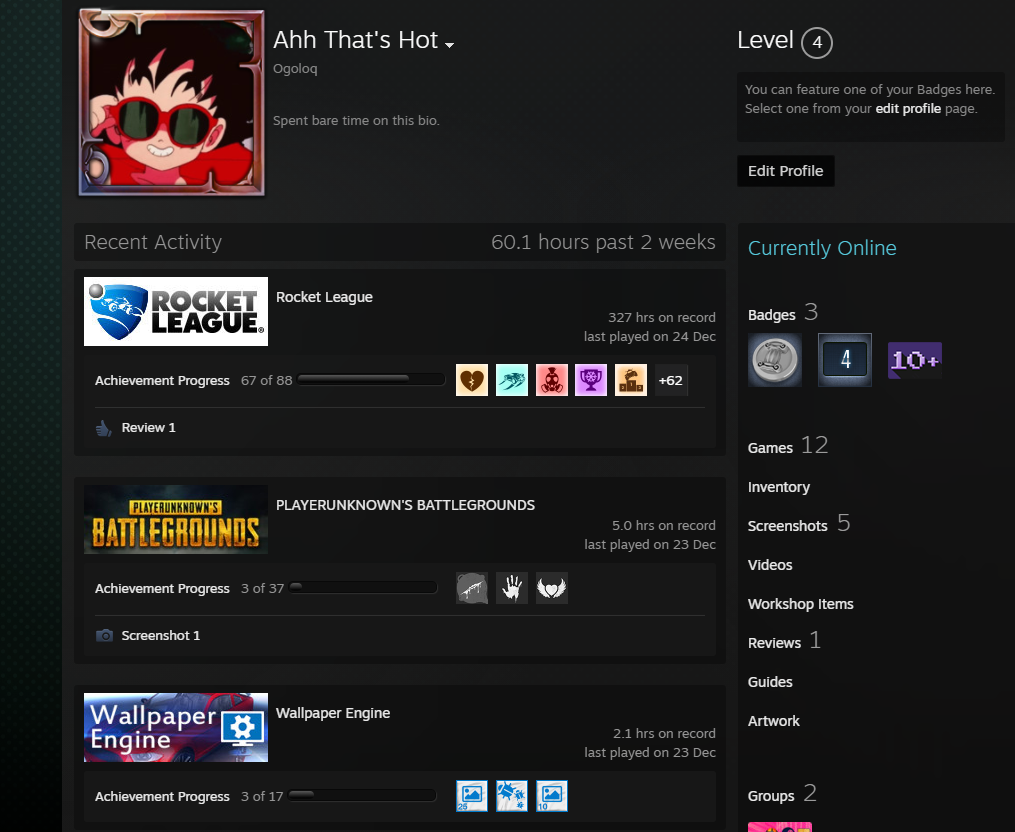Viewport: 1015px width, 832px height.
Task: Click the Wallpaper Engine picture achievement marked 25
Action: click(472, 796)
